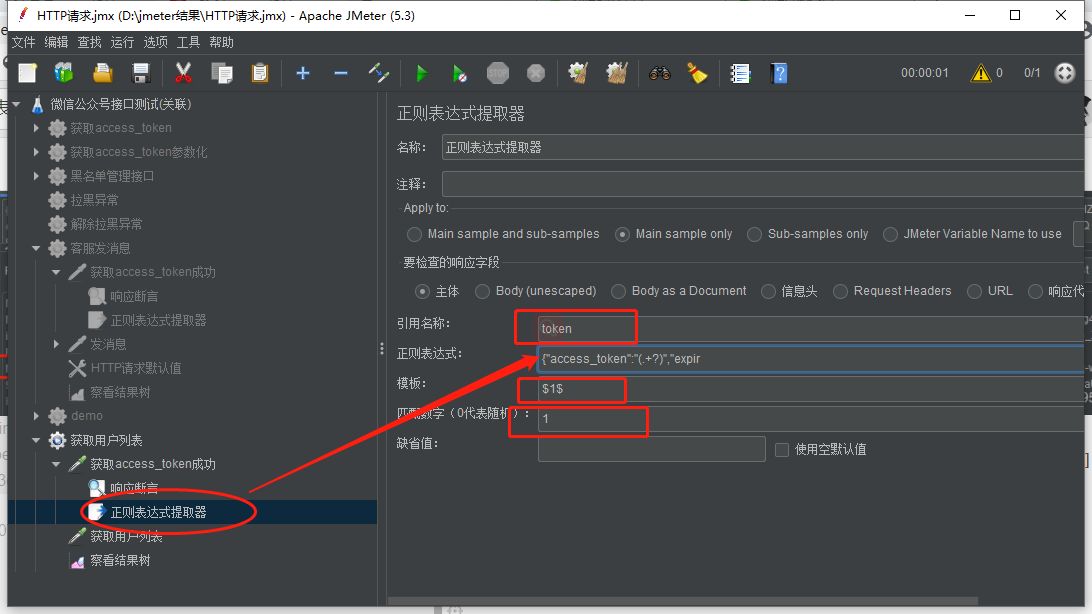The height and width of the screenshot is (614, 1092).
Task: Click the Clear results broom-gear icon
Action: (578, 73)
